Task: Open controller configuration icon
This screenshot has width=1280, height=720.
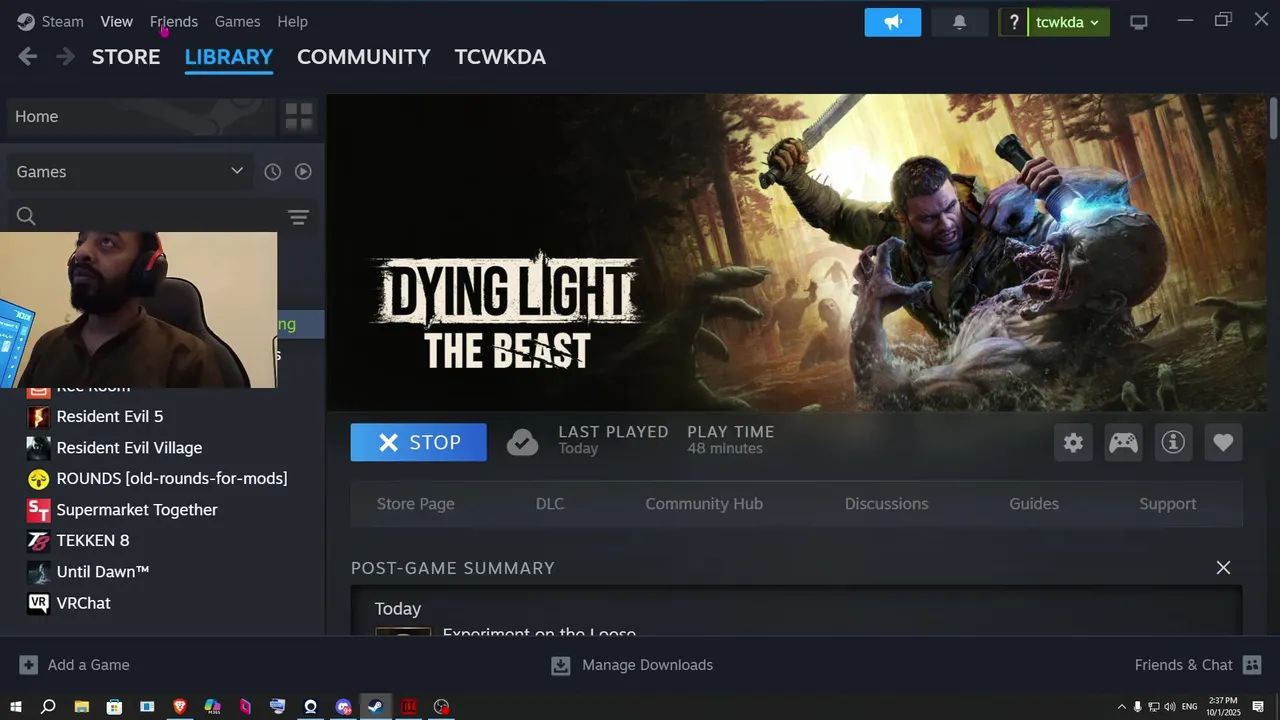Action: click(1123, 442)
